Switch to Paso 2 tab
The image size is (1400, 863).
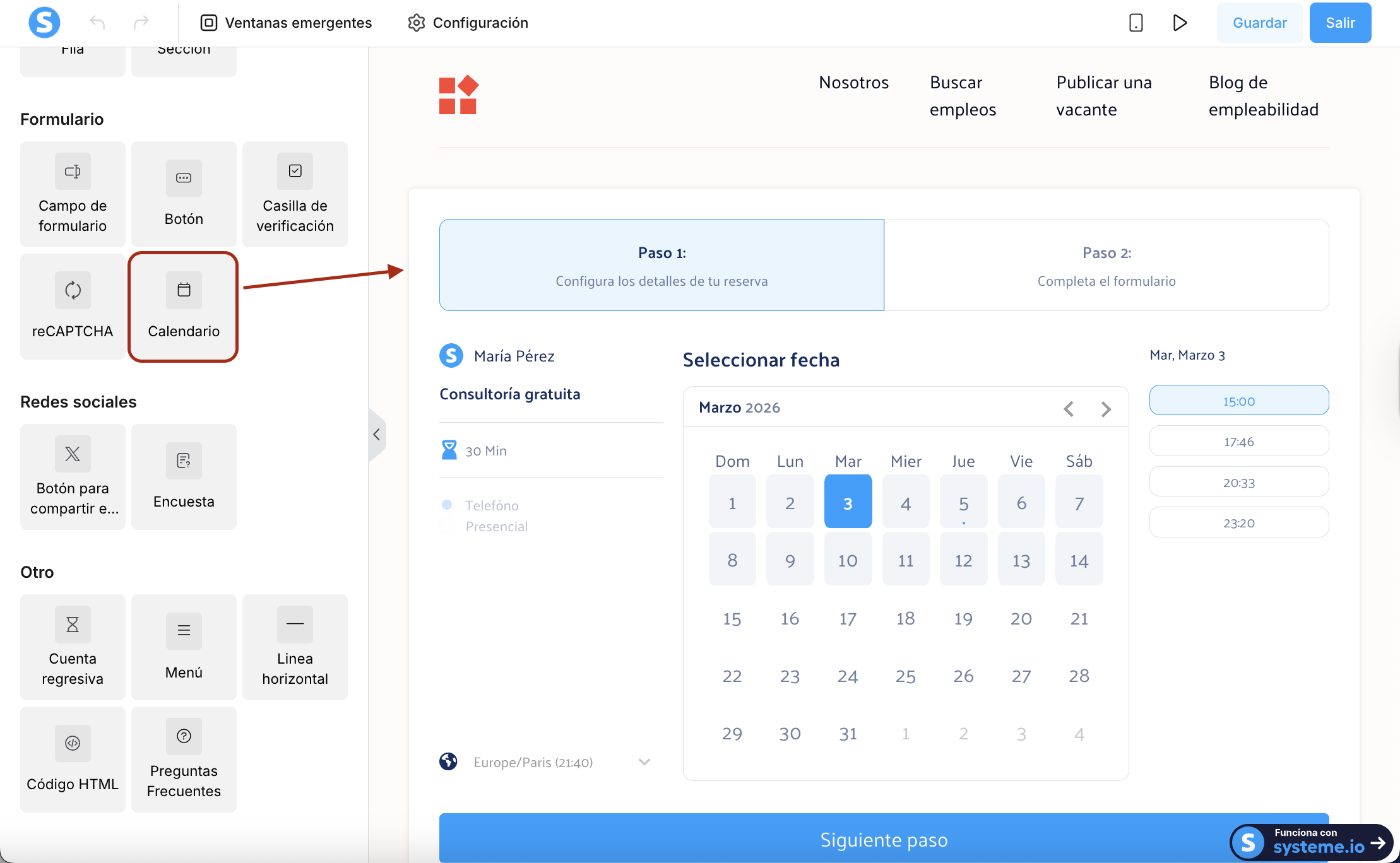pyautogui.click(x=1106, y=265)
